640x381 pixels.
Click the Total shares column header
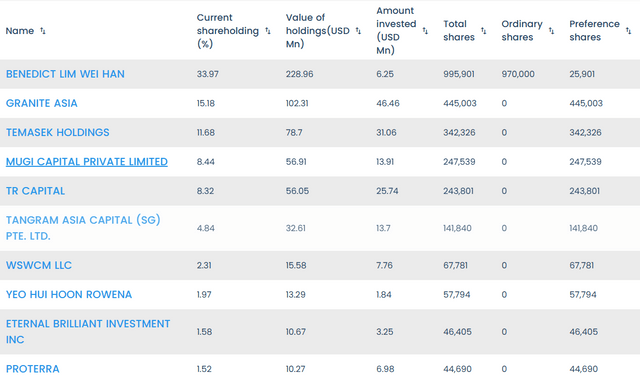click(459, 31)
